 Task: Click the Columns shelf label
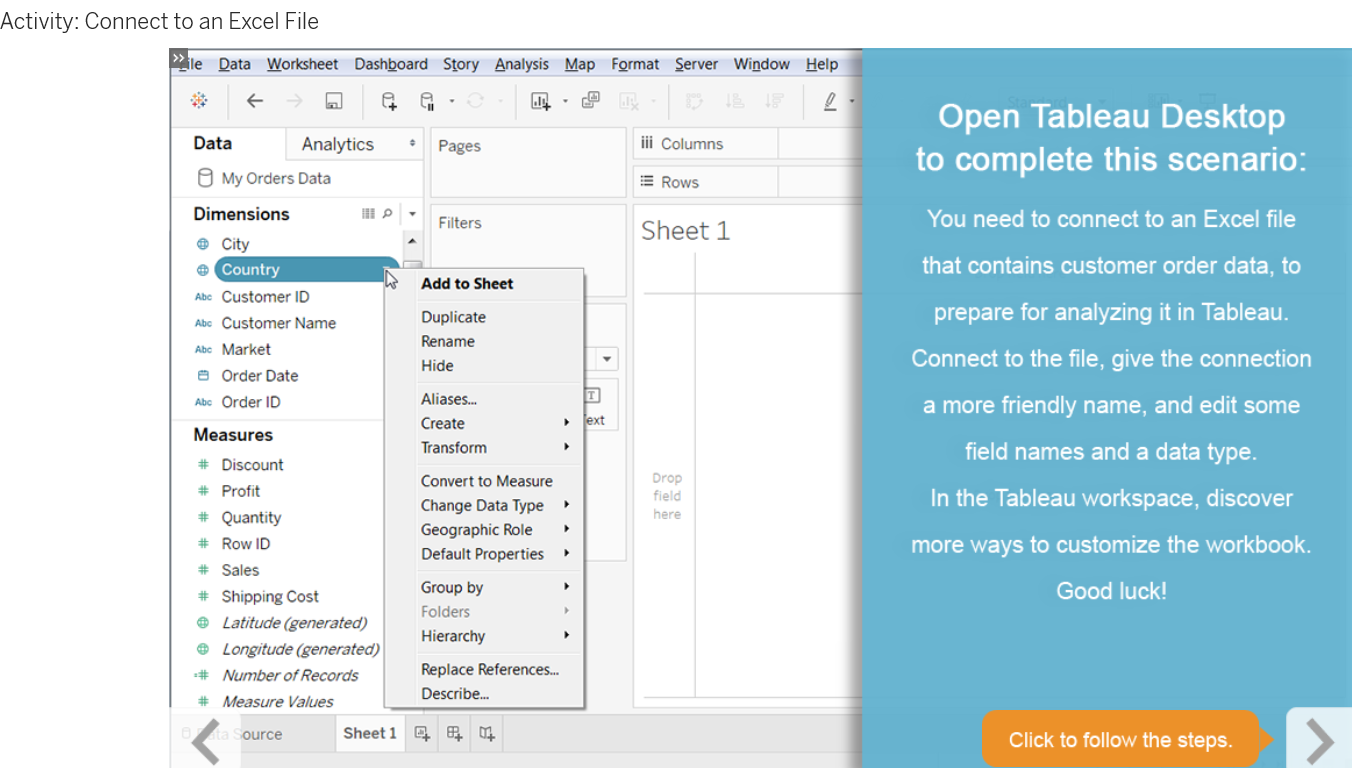tap(691, 144)
